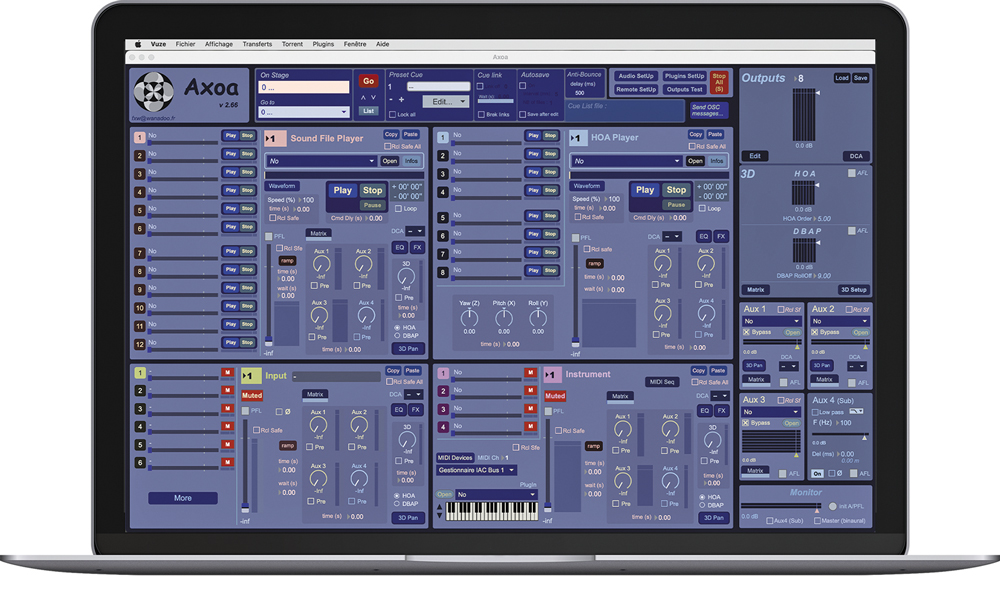The width and height of the screenshot is (1000, 591).
Task: Open the Aux 3 plugin dropdown
Action: pos(771,412)
